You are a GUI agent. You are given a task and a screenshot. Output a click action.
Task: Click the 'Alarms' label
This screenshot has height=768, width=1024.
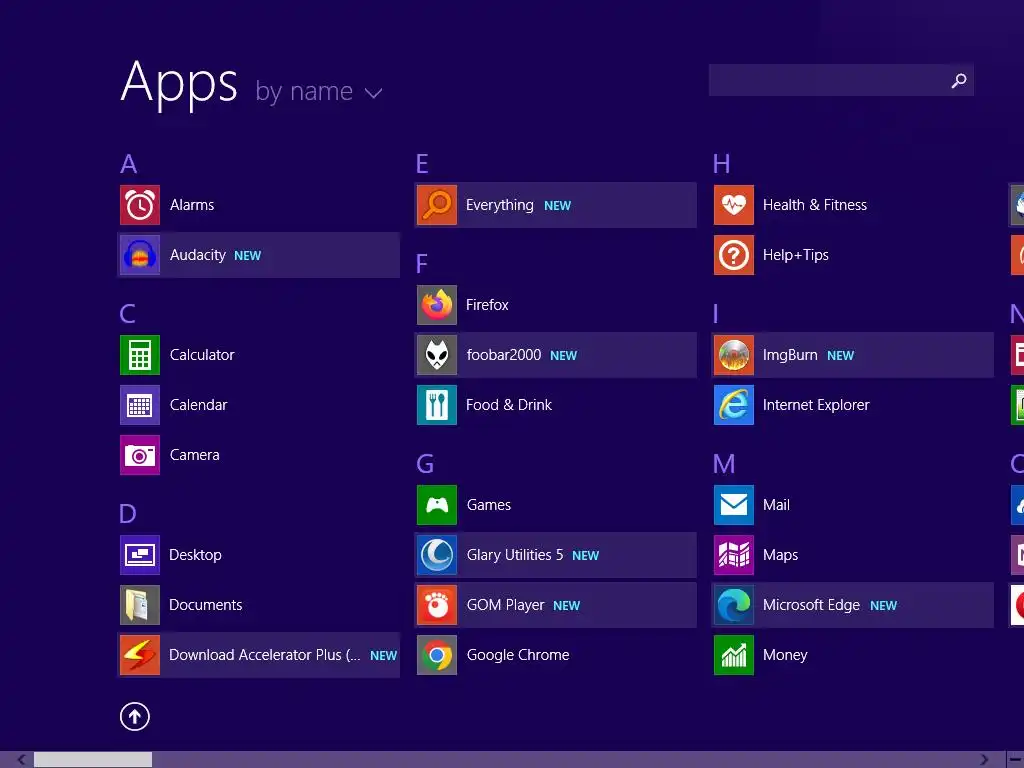(x=192, y=205)
